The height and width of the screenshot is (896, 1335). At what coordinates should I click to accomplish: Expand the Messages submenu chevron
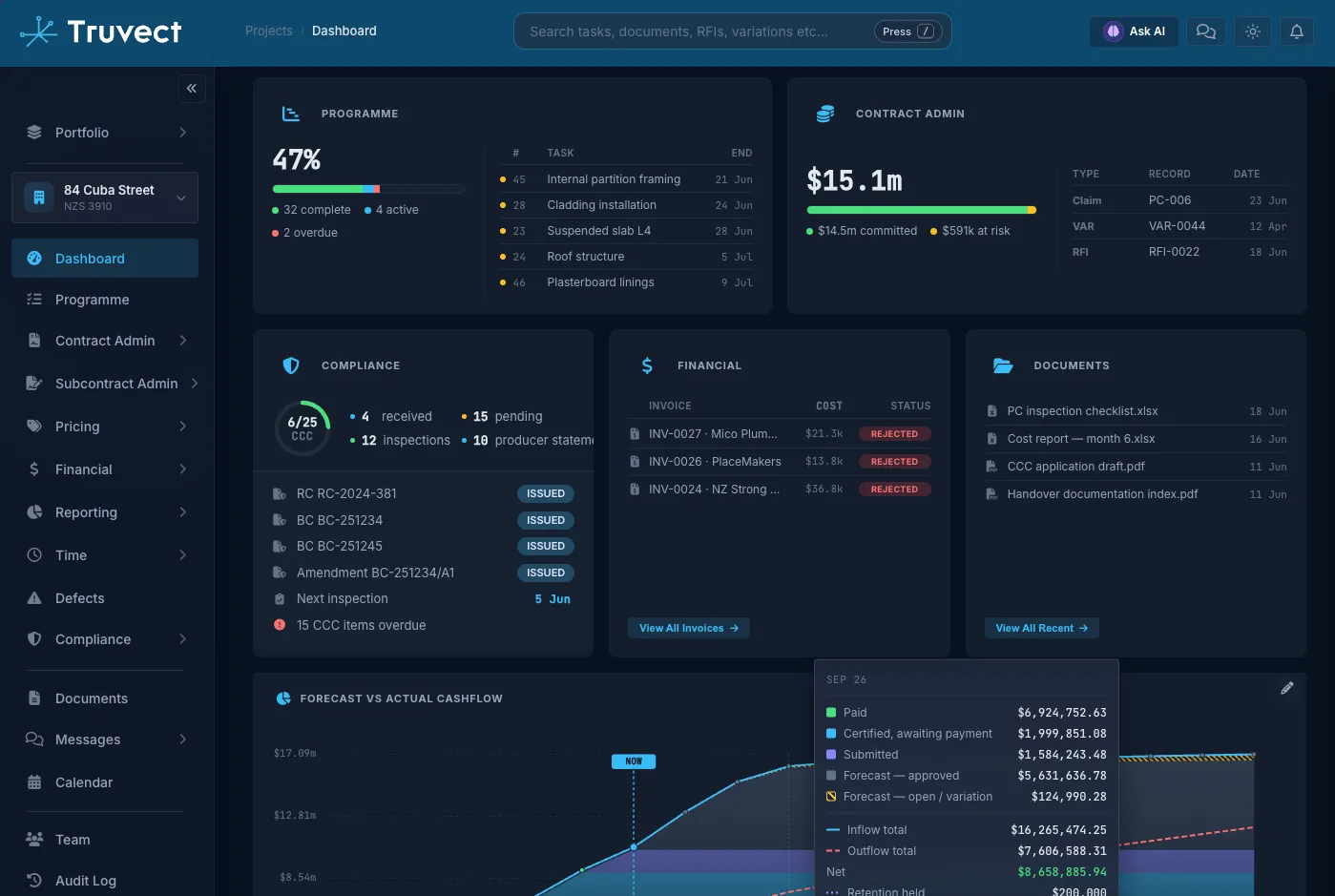click(x=182, y=740)
